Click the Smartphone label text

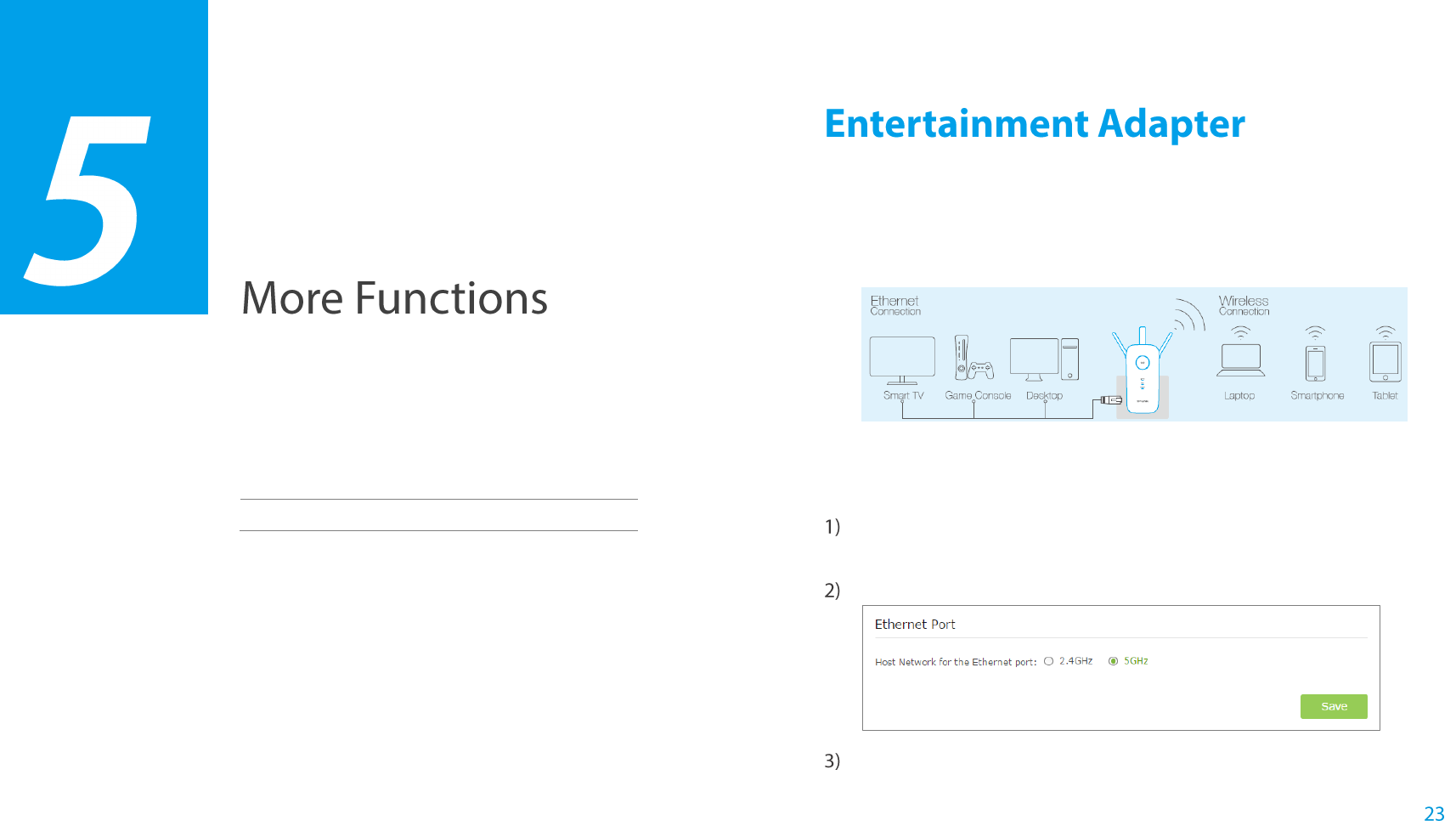(x=1317, y=396)
